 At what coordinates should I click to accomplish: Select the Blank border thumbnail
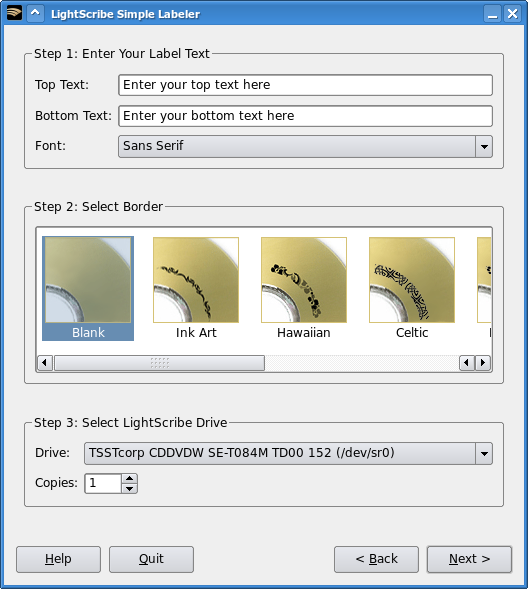(x=88, y=288)
